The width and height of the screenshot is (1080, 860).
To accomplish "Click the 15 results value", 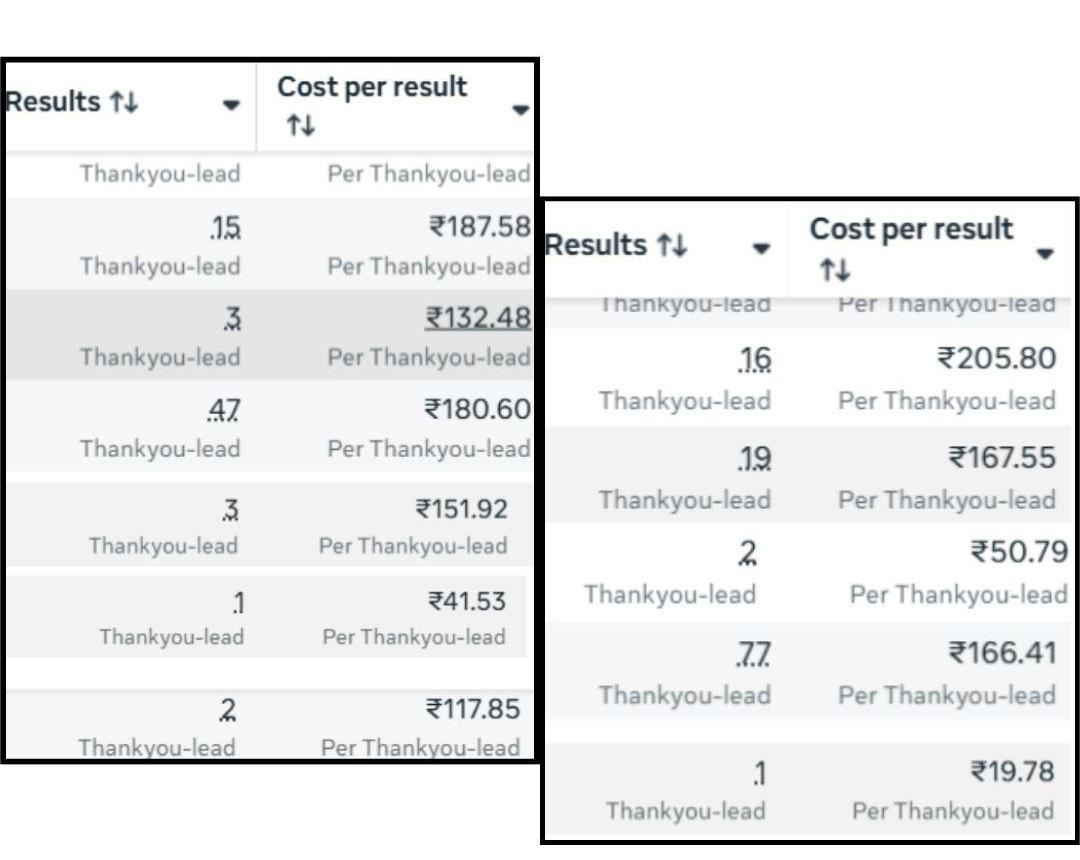I will [x=226, y=229].
